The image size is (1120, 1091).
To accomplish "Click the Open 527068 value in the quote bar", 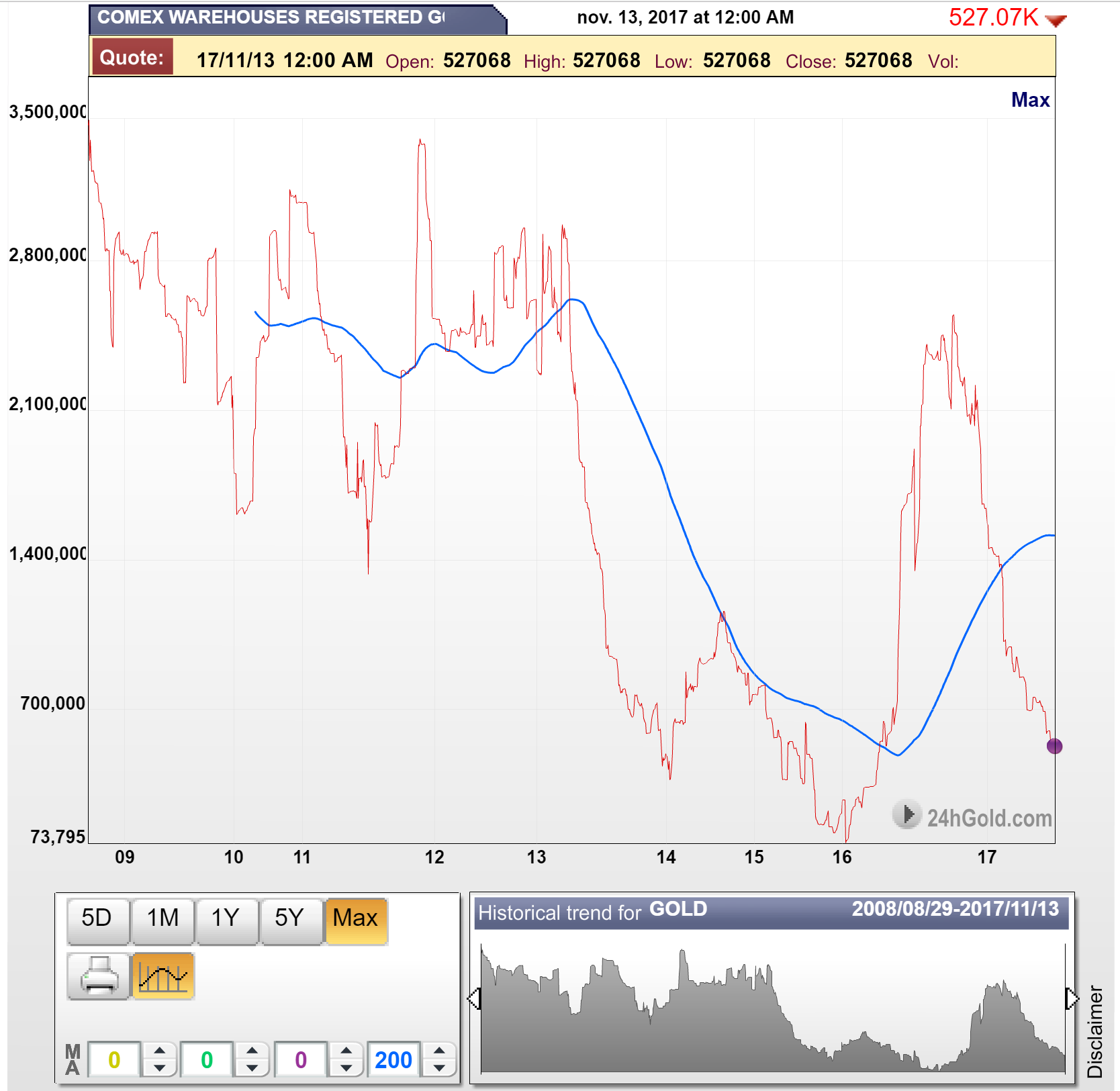I will pyautogui.click(x=477, y=60).
